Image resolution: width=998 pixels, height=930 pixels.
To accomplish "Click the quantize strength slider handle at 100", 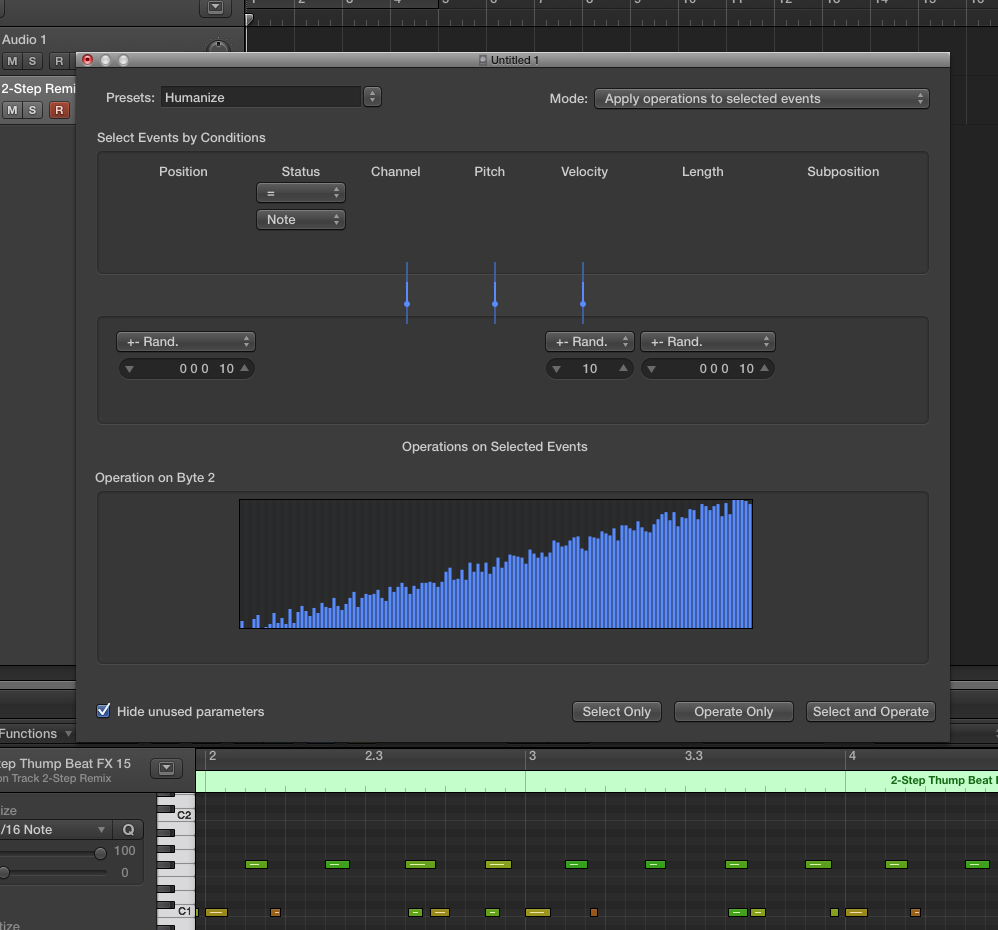I will [100, 853].
